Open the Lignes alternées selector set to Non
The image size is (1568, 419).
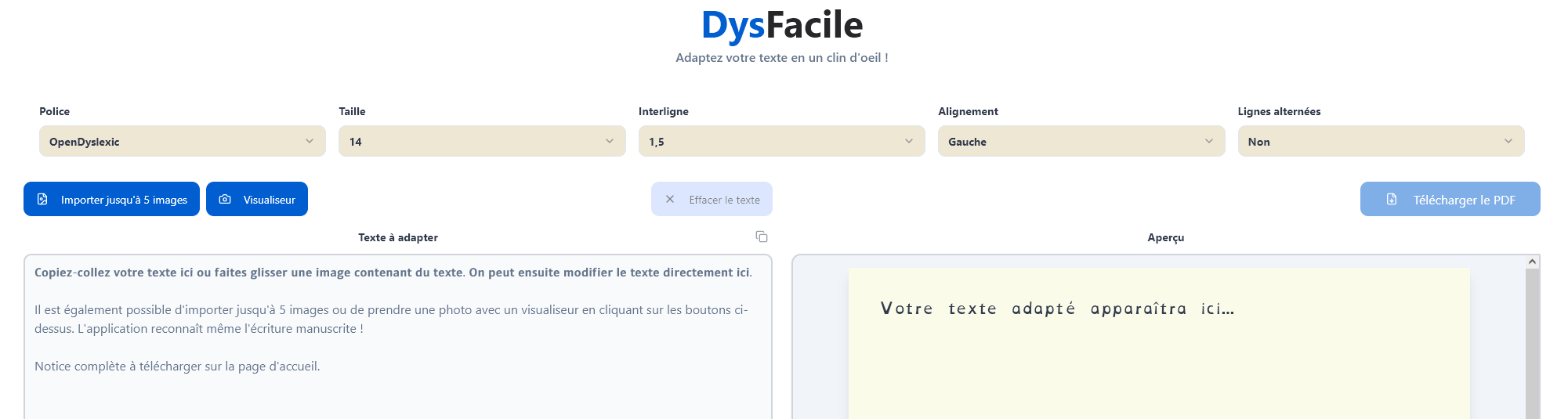coord(1380,142)
